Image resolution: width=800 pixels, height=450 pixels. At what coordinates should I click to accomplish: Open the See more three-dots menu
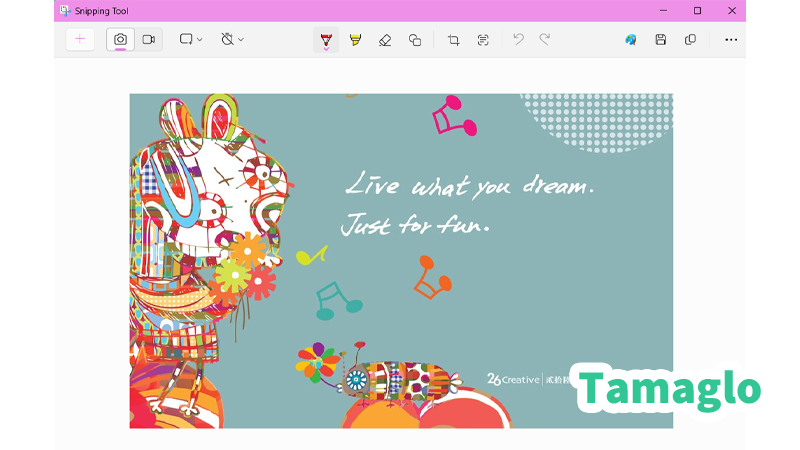point(731,40)
